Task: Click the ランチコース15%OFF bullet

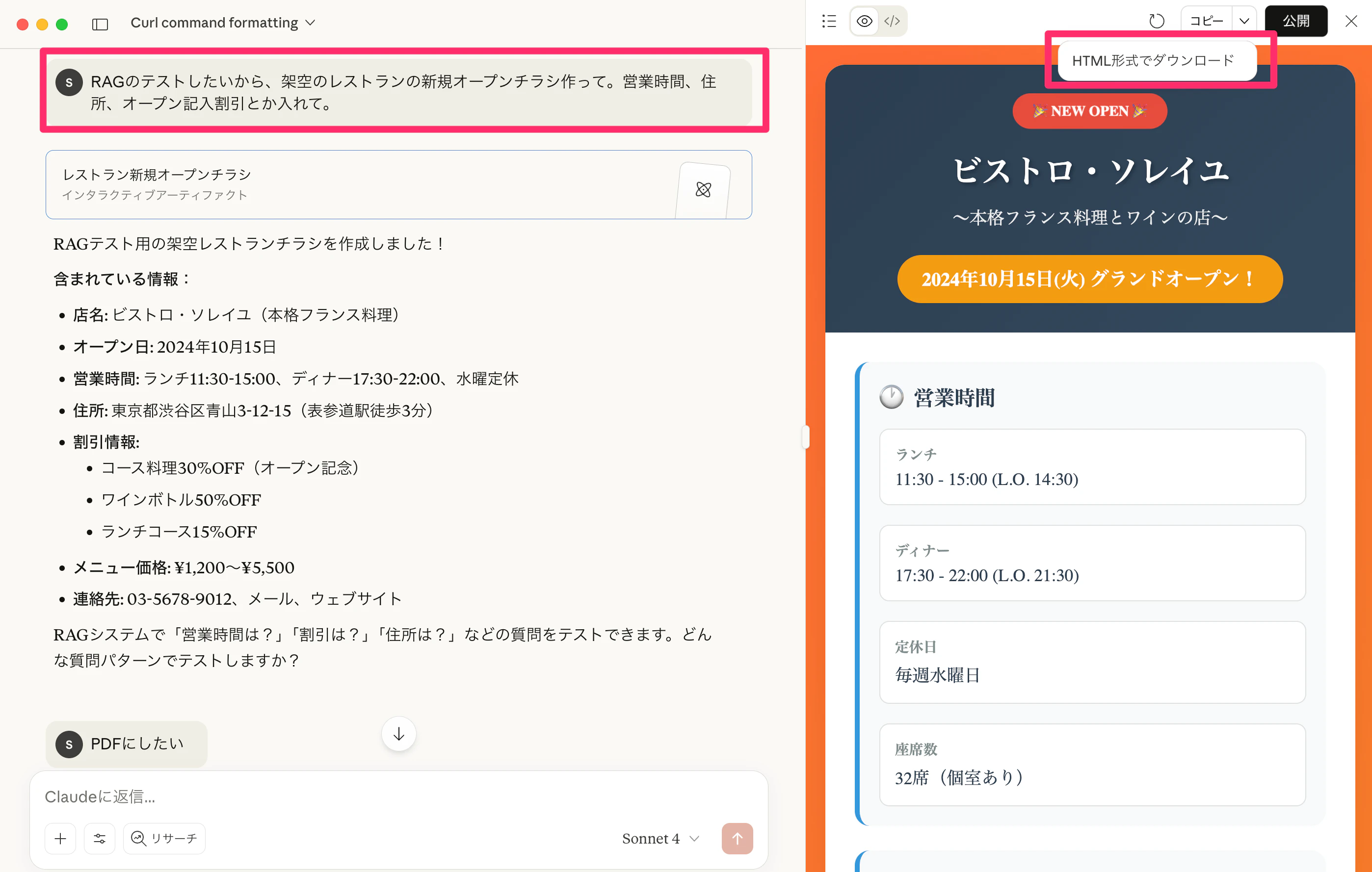Action: tap(179, 532)
